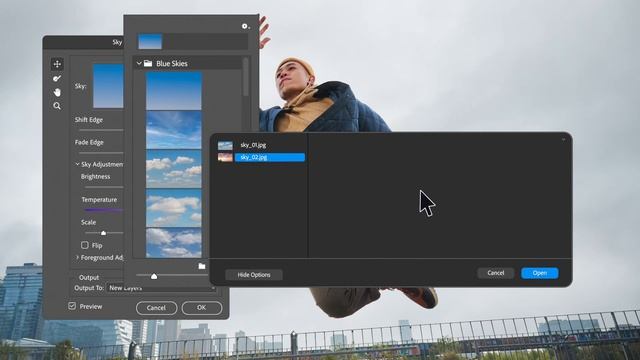Click the blue Open button
The width and height of the screenshot is (640, 360).
[x=540, y=273]
